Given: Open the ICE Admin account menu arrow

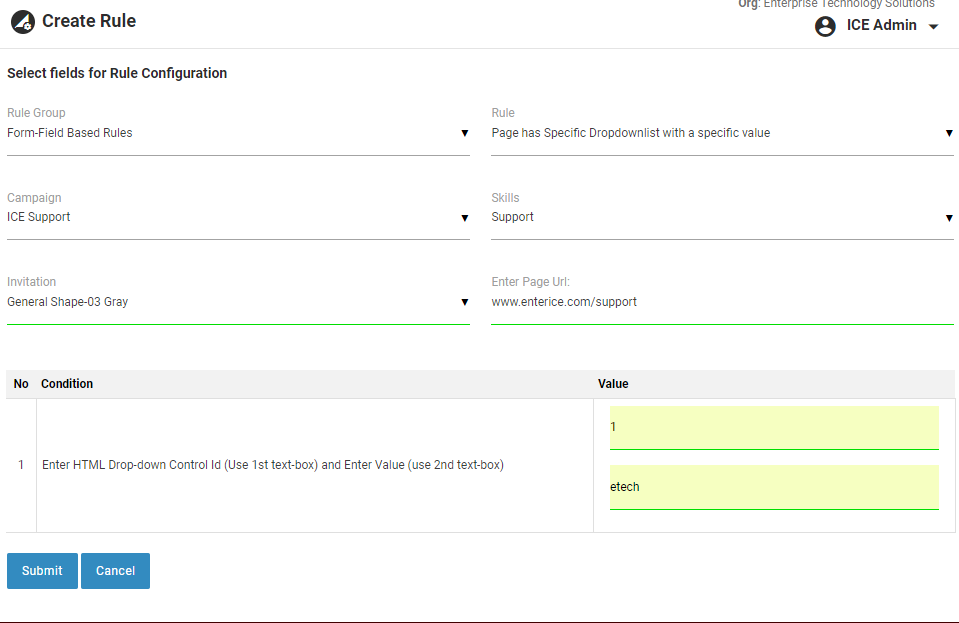Looking at the screenshot, I should coord(934,27).
